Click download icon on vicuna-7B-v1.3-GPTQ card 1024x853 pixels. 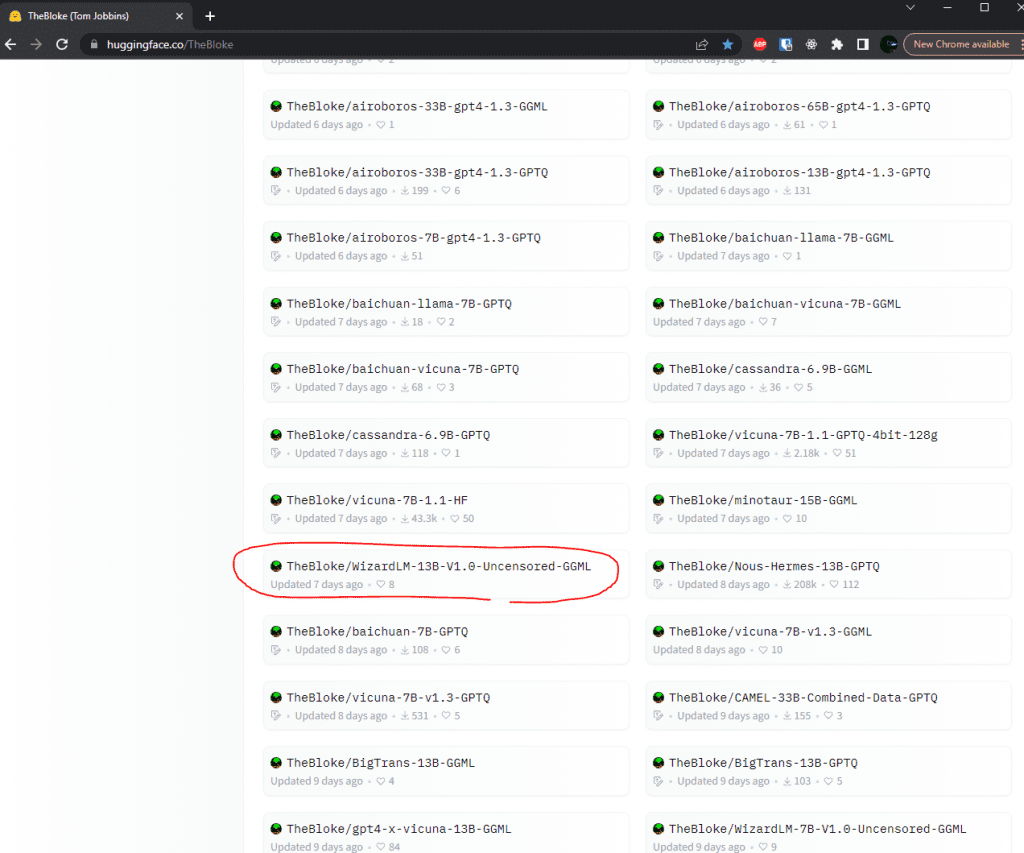(405, 716)
